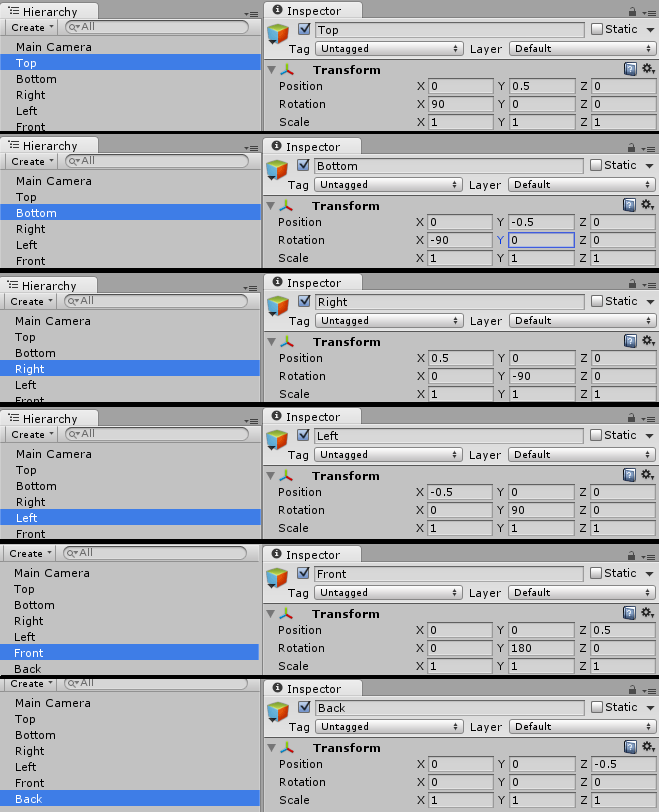Open the Static dropdown arrow for the Left object
This screenshot has height=812, width=659.
pos(650,436)
